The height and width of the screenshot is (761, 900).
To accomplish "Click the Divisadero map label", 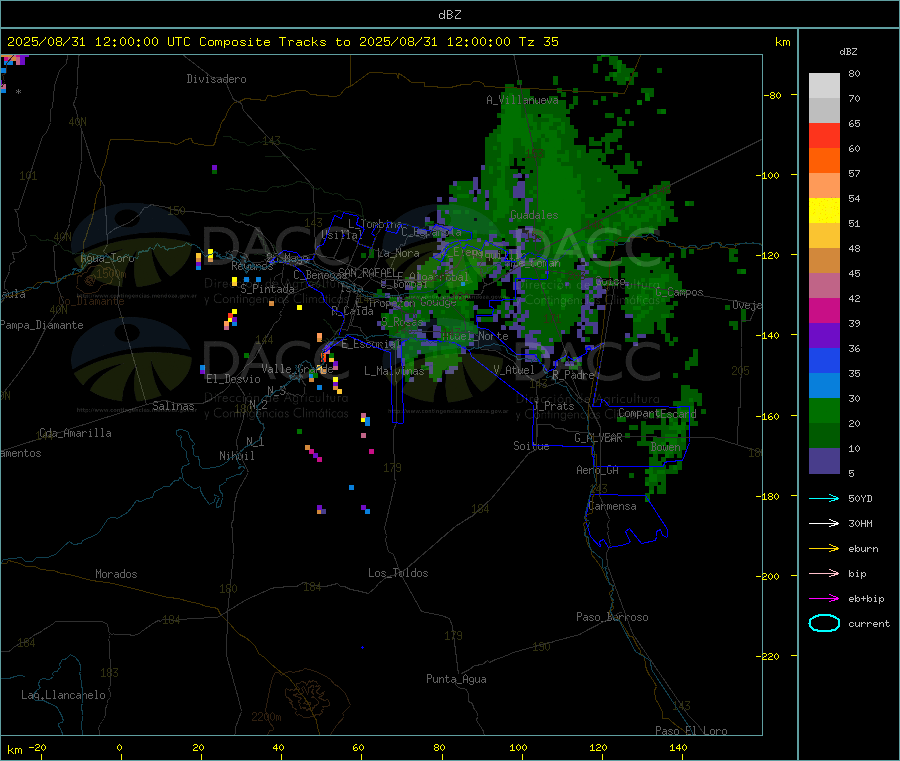I will [x=216, y=79].
